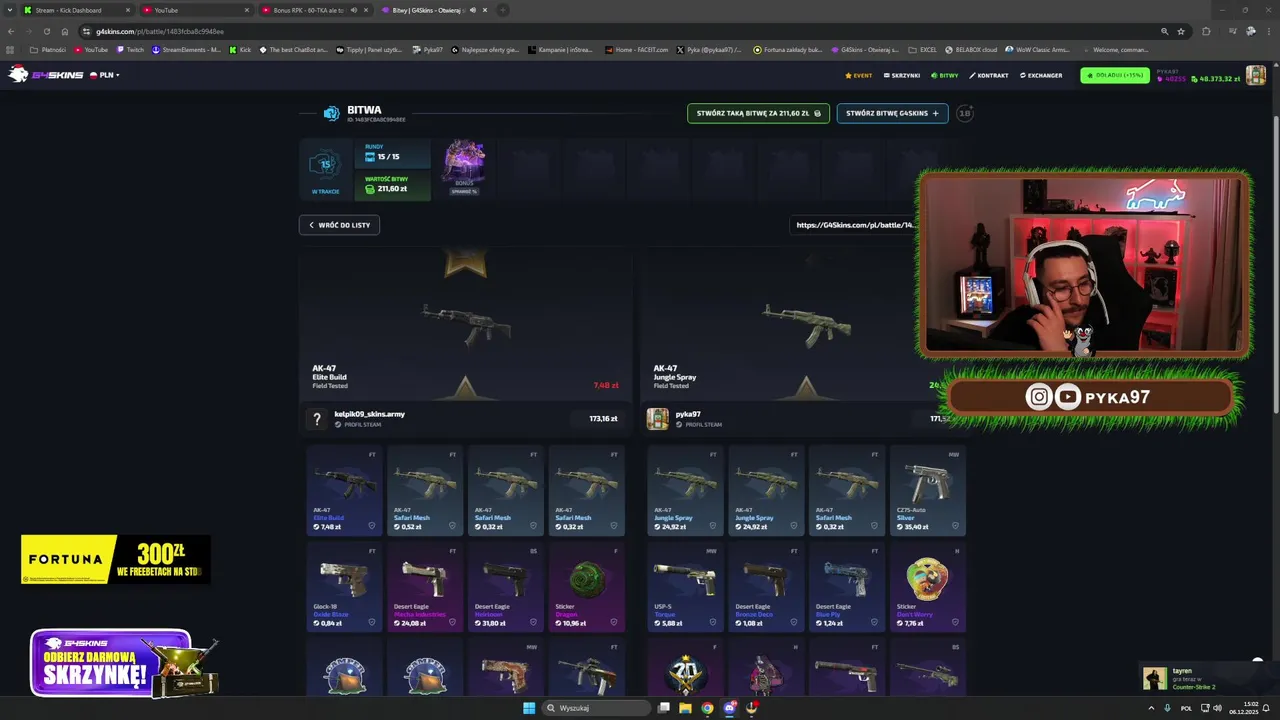Open the user profile avatar in the header

tap(1256, 75)
